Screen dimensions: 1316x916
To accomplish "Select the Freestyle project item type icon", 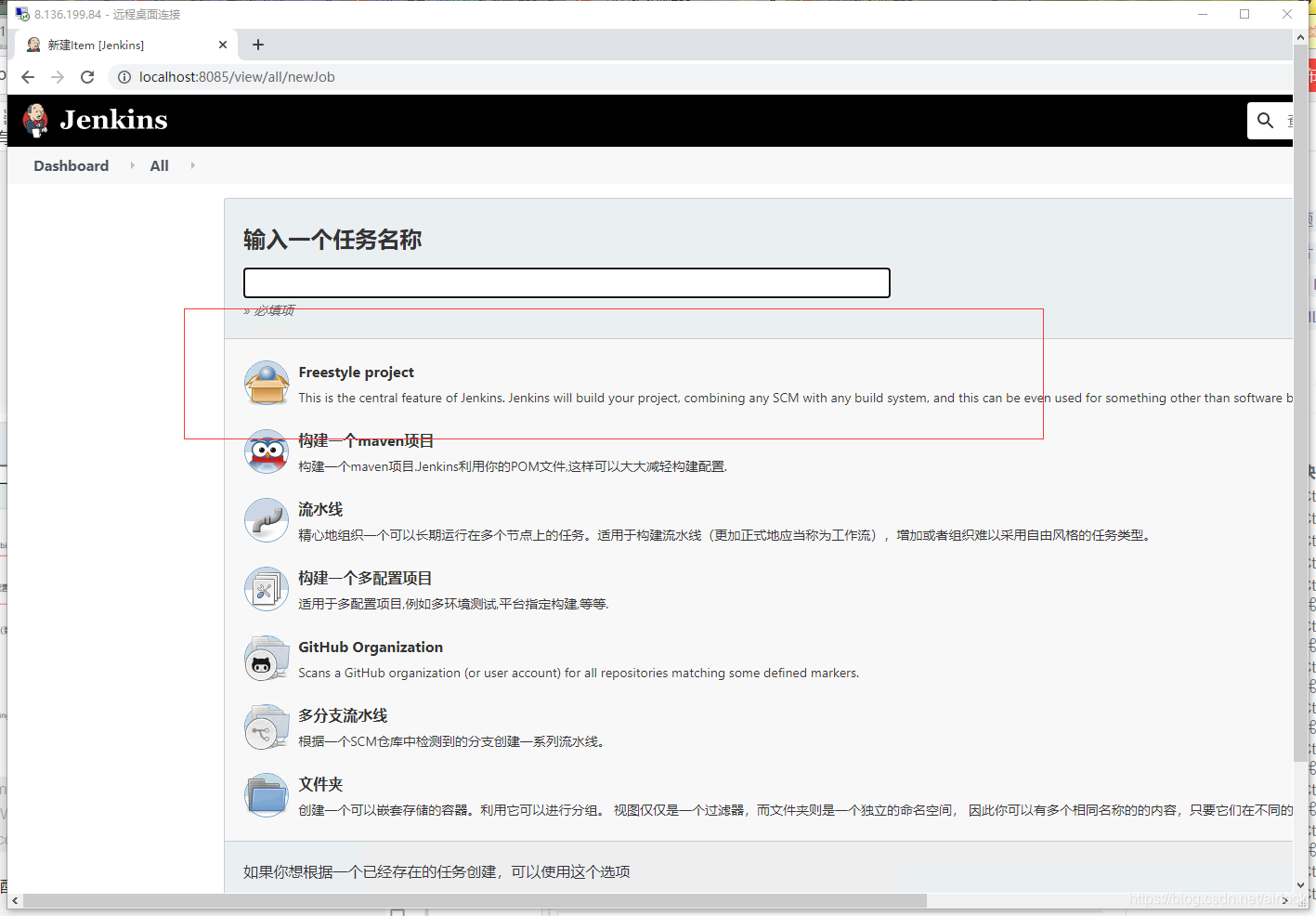I will pyautogui.click(x=267, y=382).
